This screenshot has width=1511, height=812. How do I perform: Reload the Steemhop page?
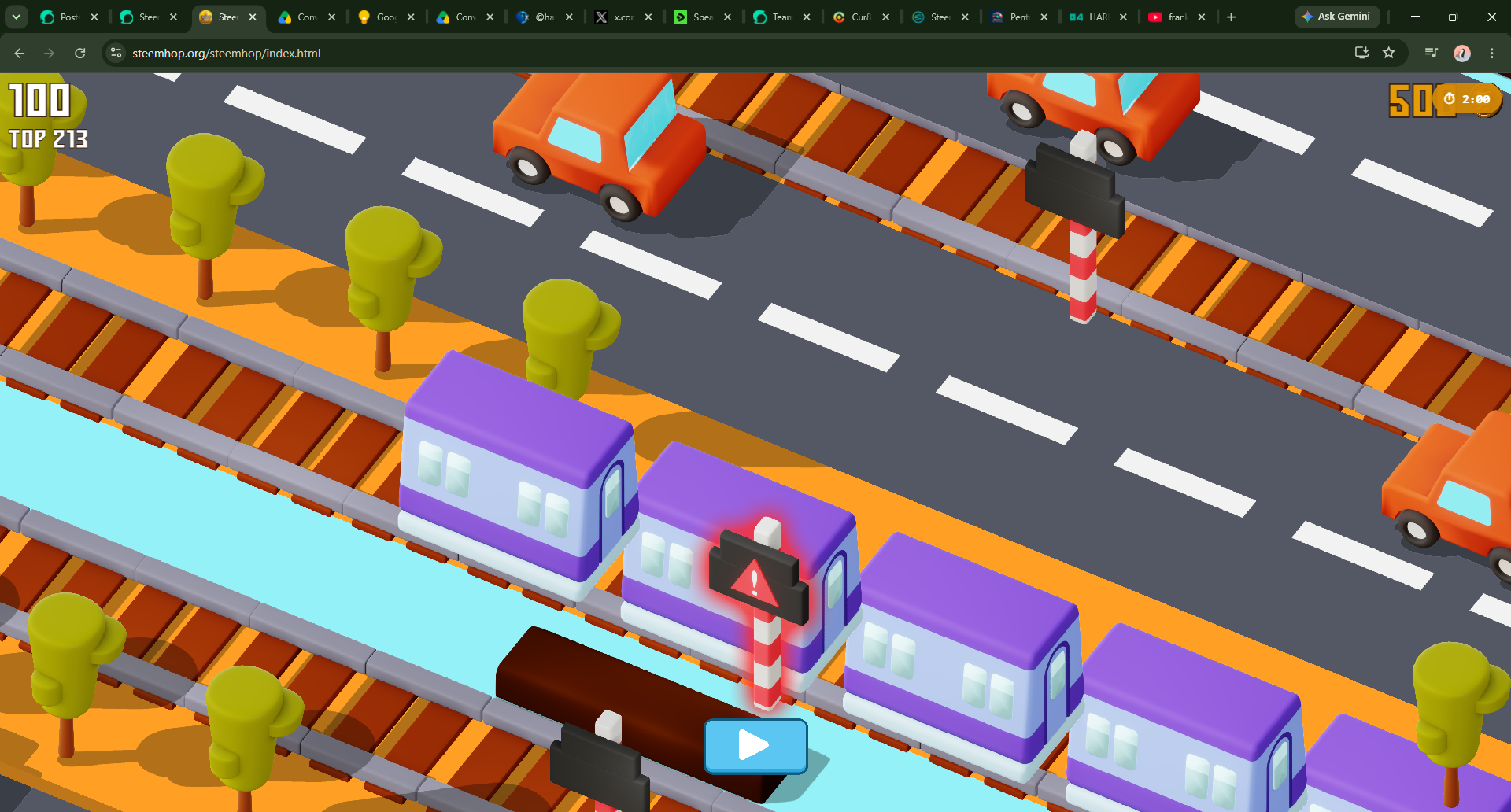click(79, 53)
